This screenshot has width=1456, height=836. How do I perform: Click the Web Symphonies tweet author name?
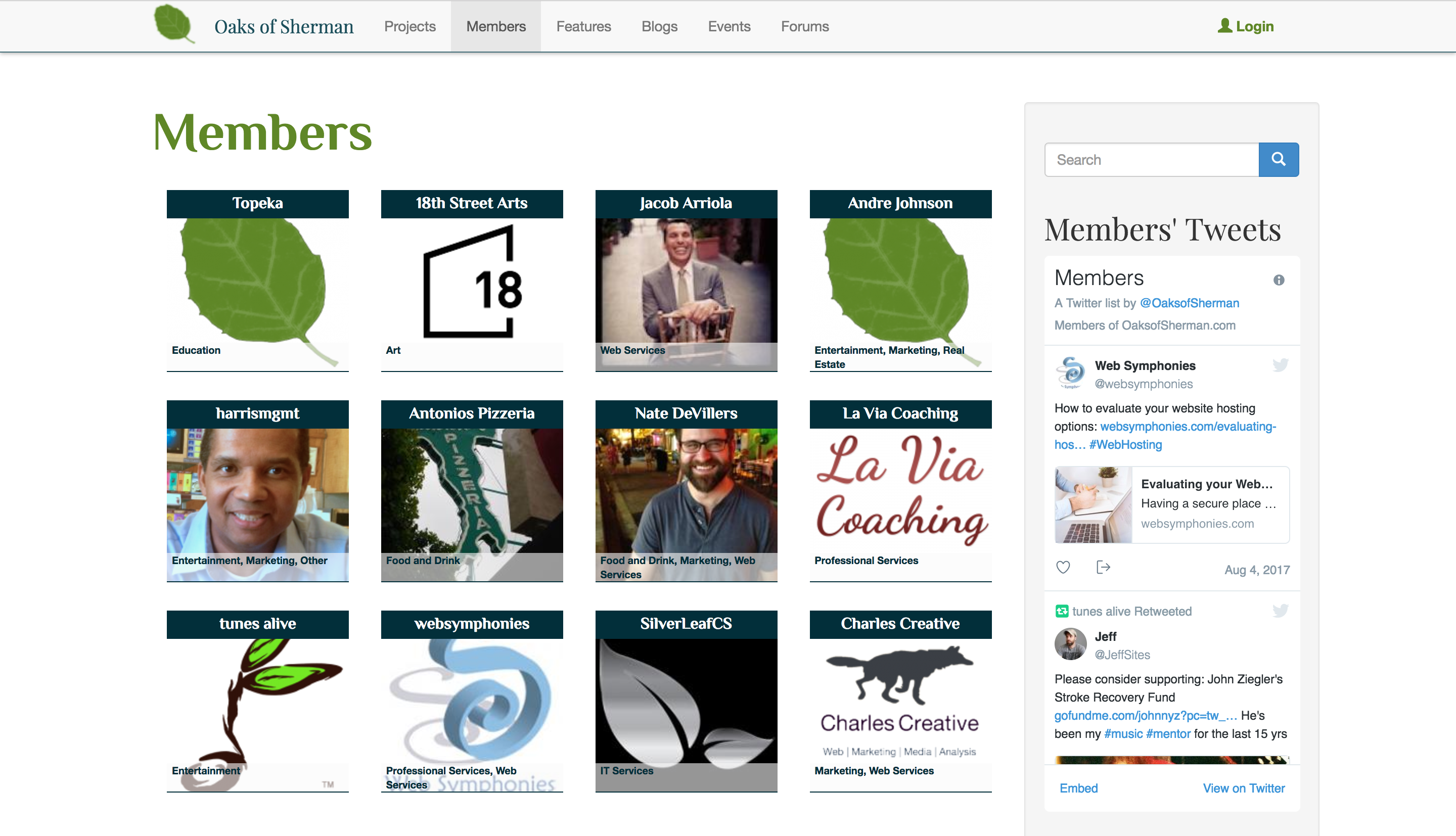[1145, 366]
